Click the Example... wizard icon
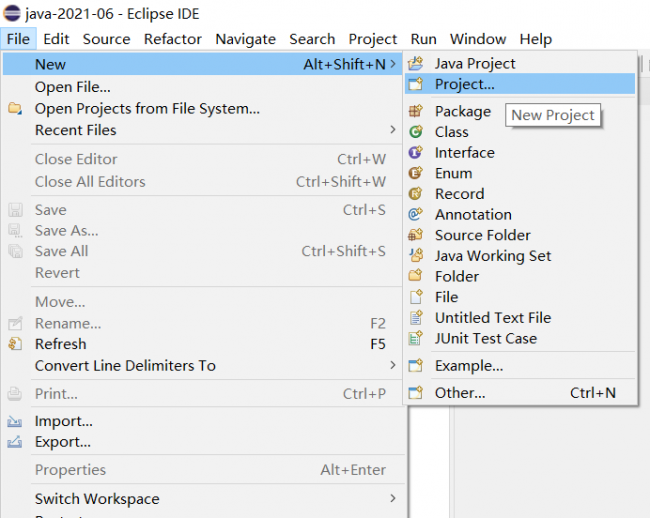Screen dimensions: 650x518 (415, 366)
